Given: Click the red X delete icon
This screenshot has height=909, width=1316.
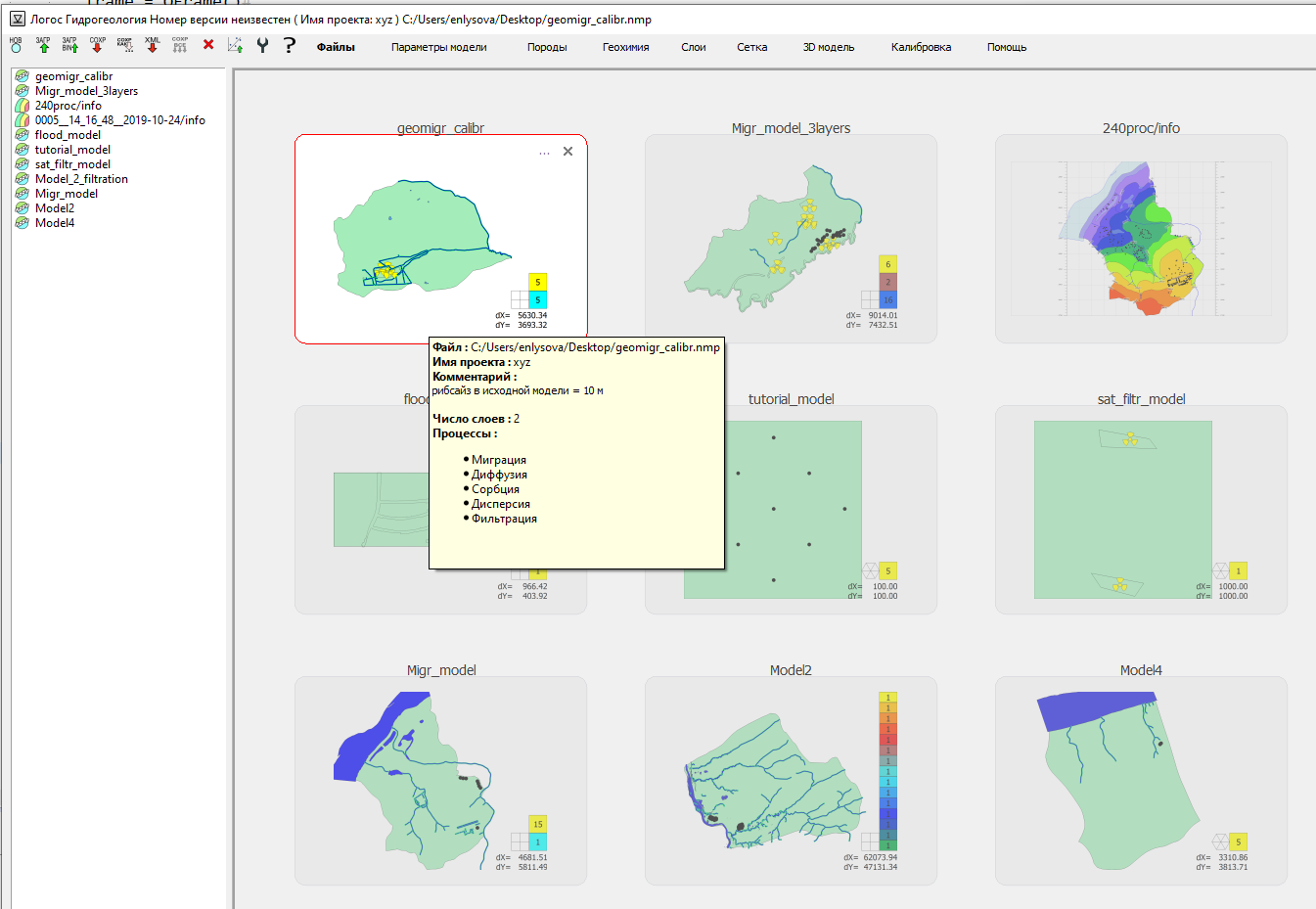Looking at the screenshot, I should pyautogui.click(x=208, y=45).
